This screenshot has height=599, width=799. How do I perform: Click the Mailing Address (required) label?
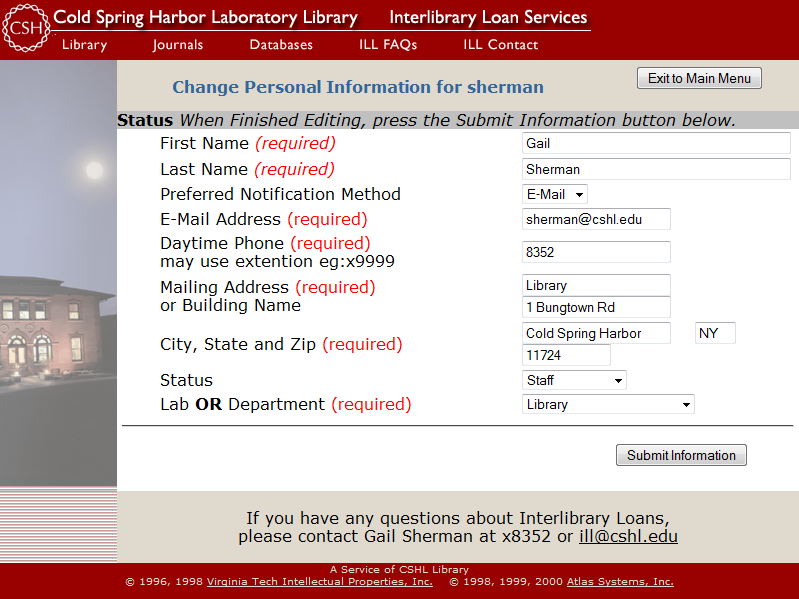[268, 287]
